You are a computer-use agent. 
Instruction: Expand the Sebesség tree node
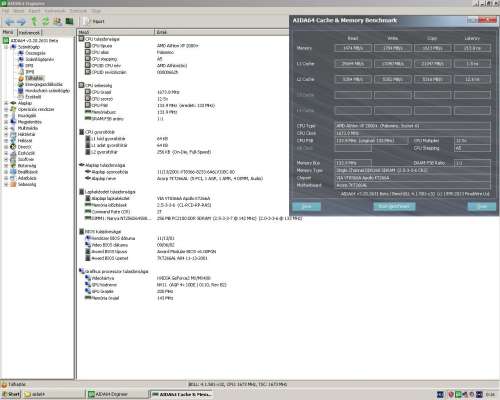6,184
